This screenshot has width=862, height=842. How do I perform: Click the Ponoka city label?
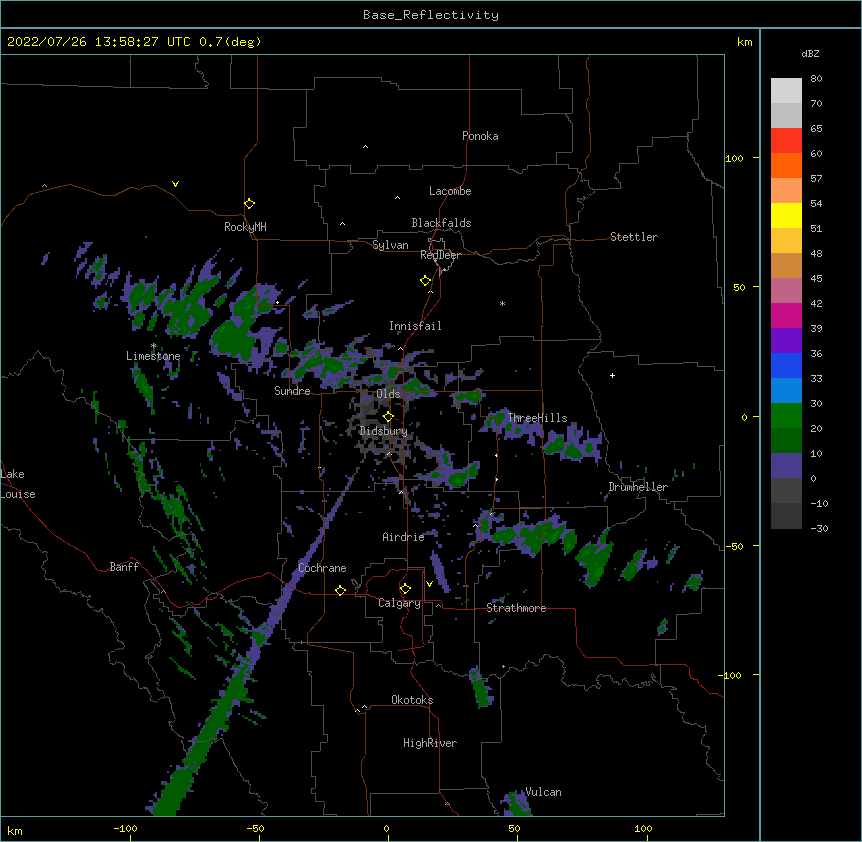(x=480, y=136)
